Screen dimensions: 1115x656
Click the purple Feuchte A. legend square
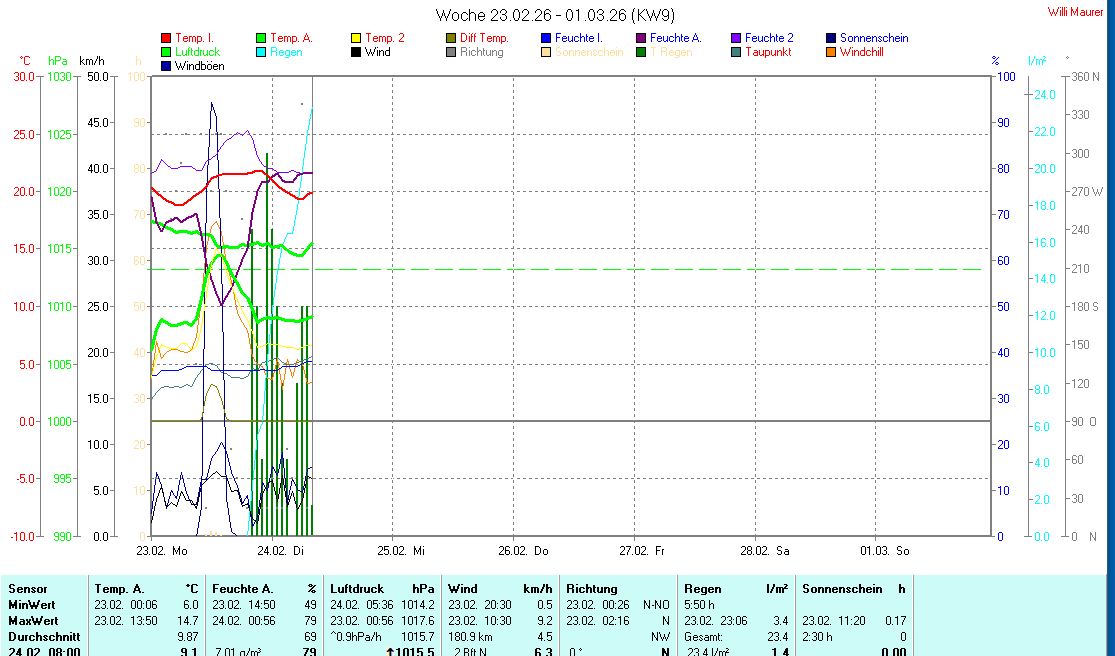641,38
